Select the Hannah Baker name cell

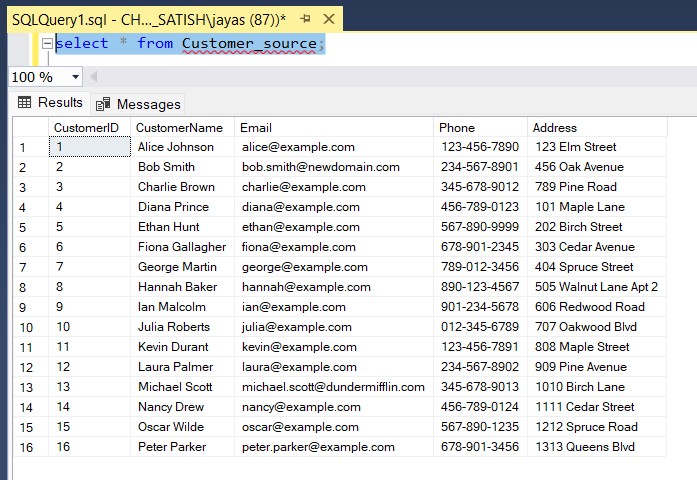pyautogui.click(x=182, y=287)
